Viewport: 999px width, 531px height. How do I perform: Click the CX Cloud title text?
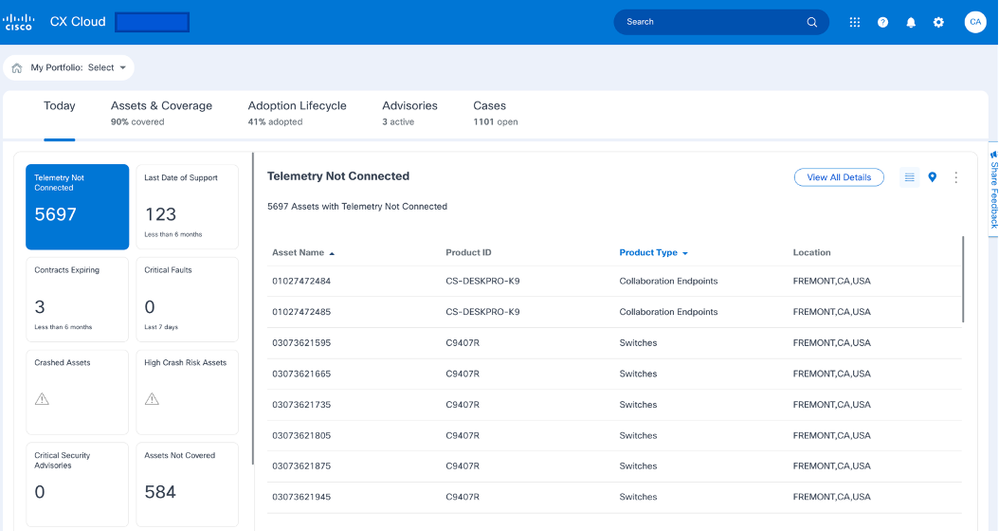coord(78,22)
